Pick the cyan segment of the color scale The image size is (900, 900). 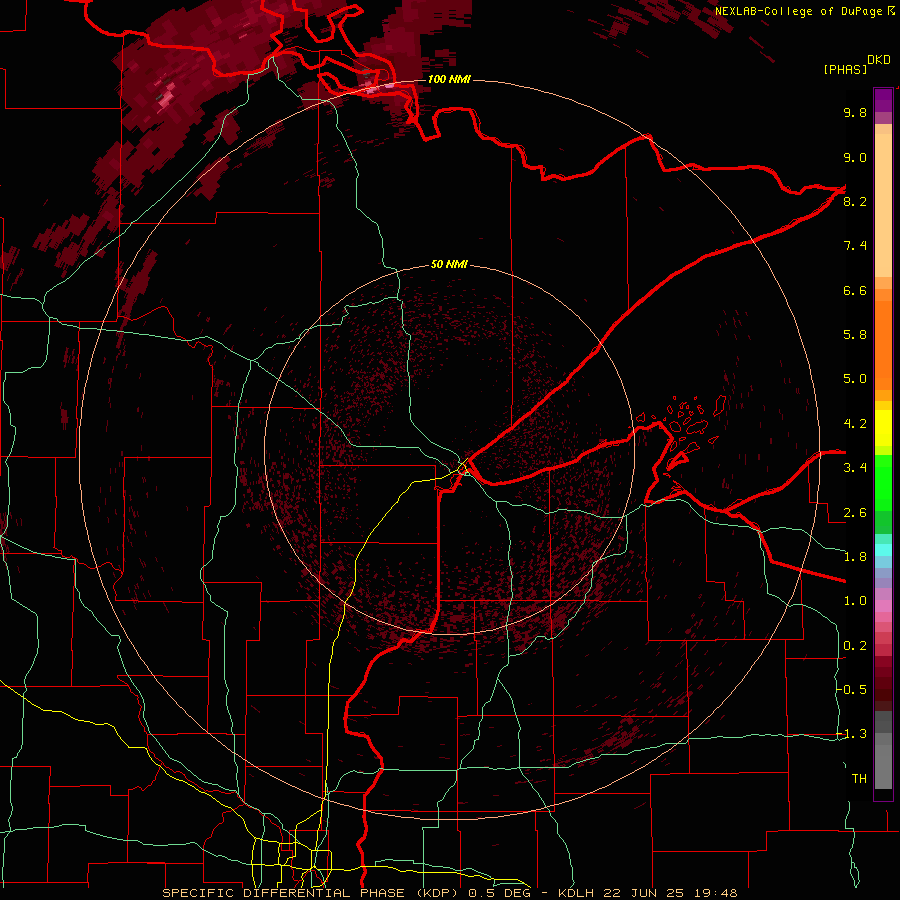[x=883, y=550]
